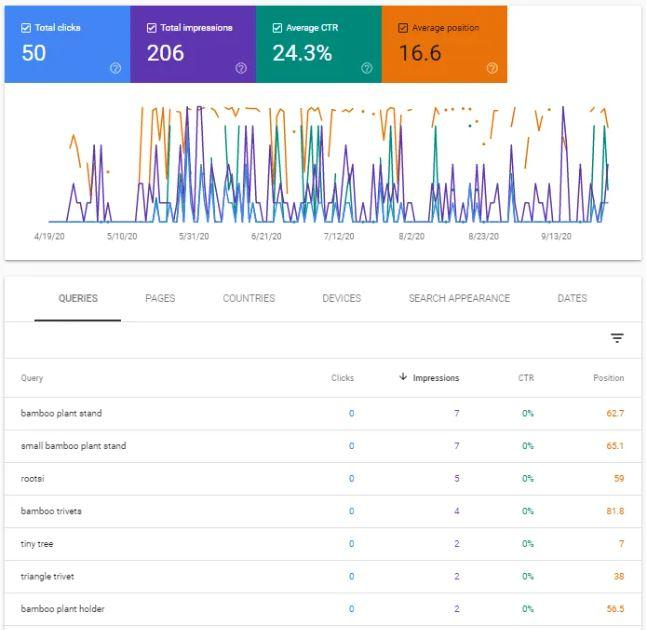The height and width of the screenshot is (630, 646).
Task: Uncheck the Total clicks checkbox
Action: click(x=26, y=28)
